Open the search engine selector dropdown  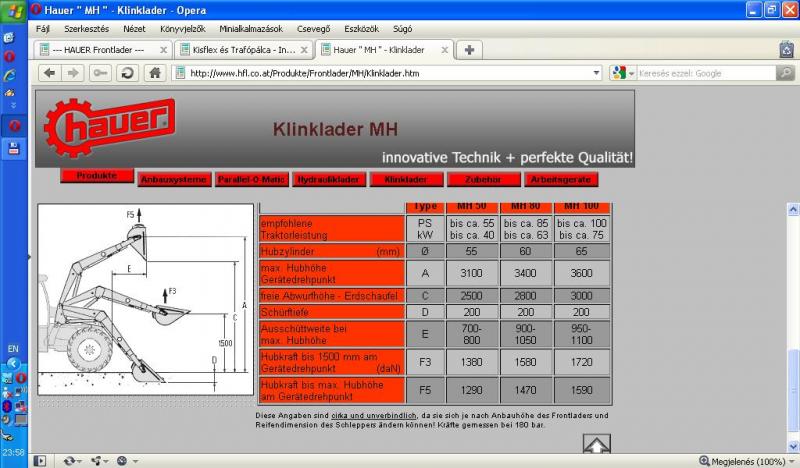pos(632,73)
